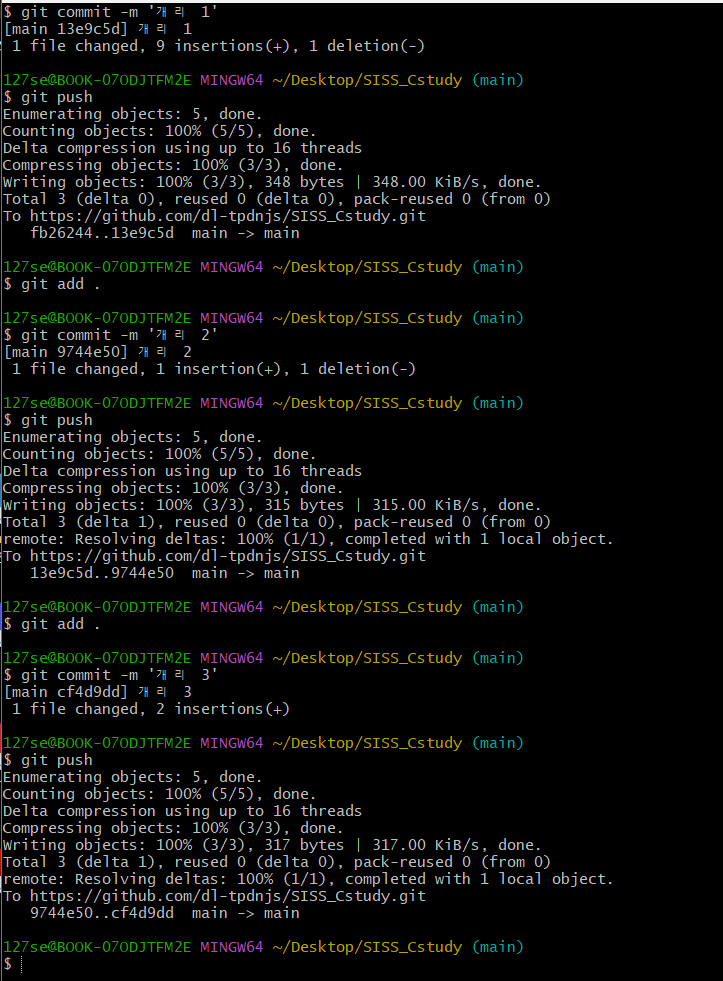This screenshot has height=981, width=723.
Task: Click the commit hash range 9744e50..cf4d9dd
Action: point(102,913)
